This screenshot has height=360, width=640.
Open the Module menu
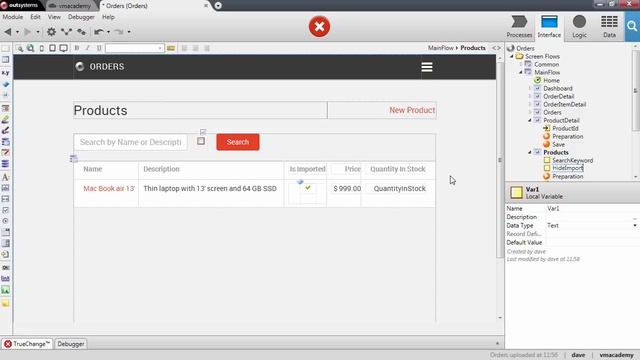point(13,17)
